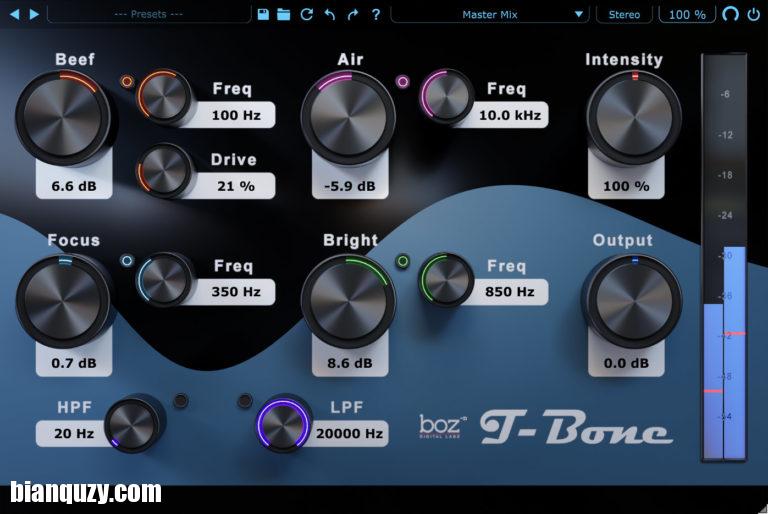Click the Output 0.0 dB value field

(x=626, y=363)
